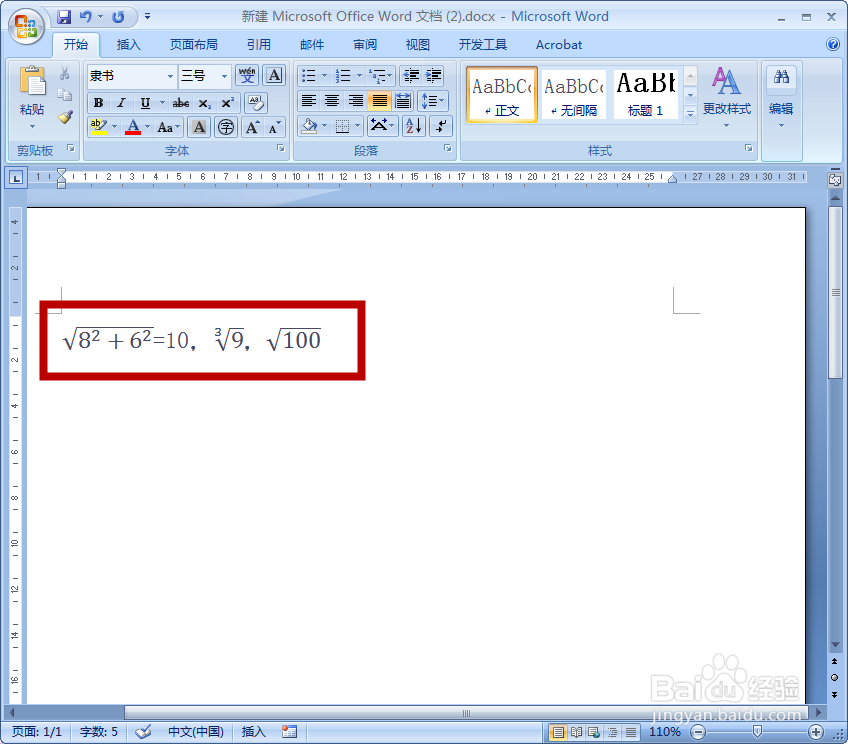Apply red font color
The image size is (848, 744).
click(133, 127)
